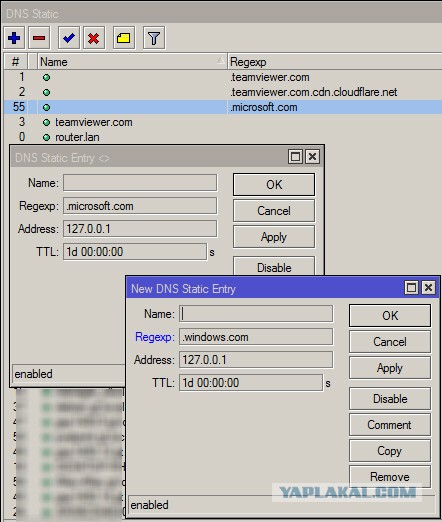Image resolution: width=442 pixels, height=522 pixels.
Task: Click OK in New DNS Static Entry
Action: coord(390,315)
